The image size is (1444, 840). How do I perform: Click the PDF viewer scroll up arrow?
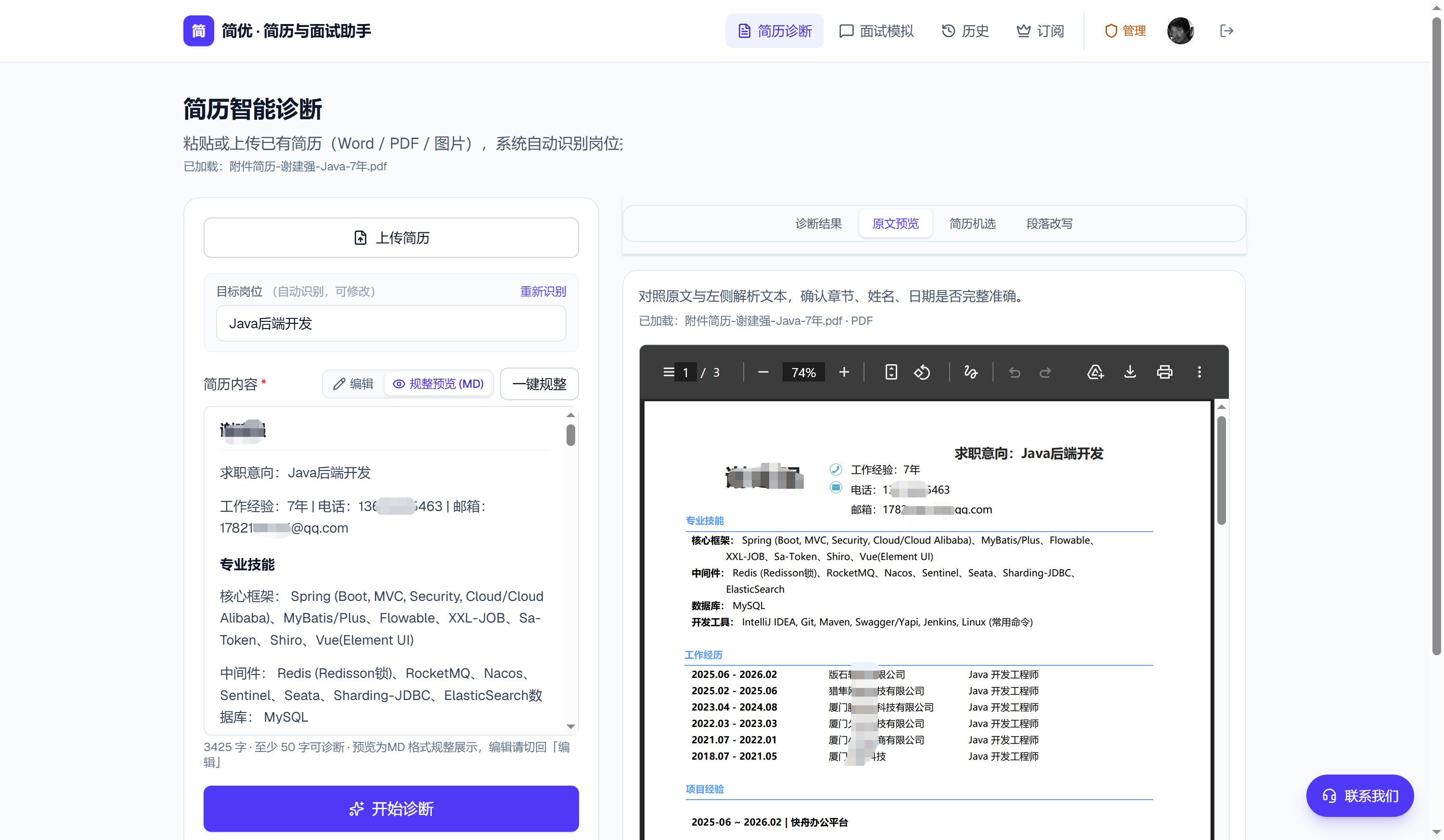point(1221,407)
